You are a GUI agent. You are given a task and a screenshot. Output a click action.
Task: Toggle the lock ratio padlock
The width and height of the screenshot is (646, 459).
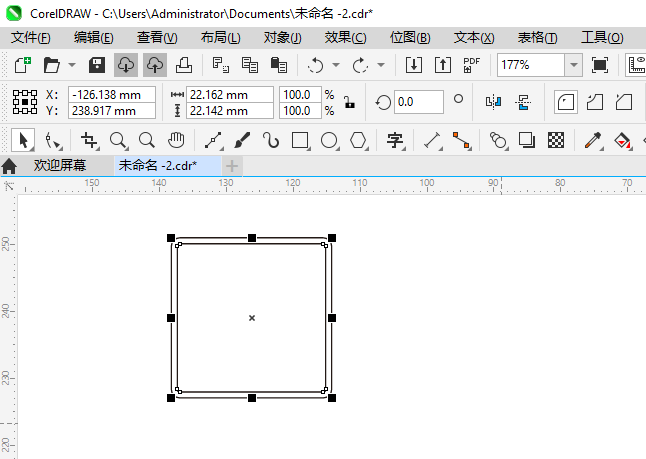click(x=349, y=102)
